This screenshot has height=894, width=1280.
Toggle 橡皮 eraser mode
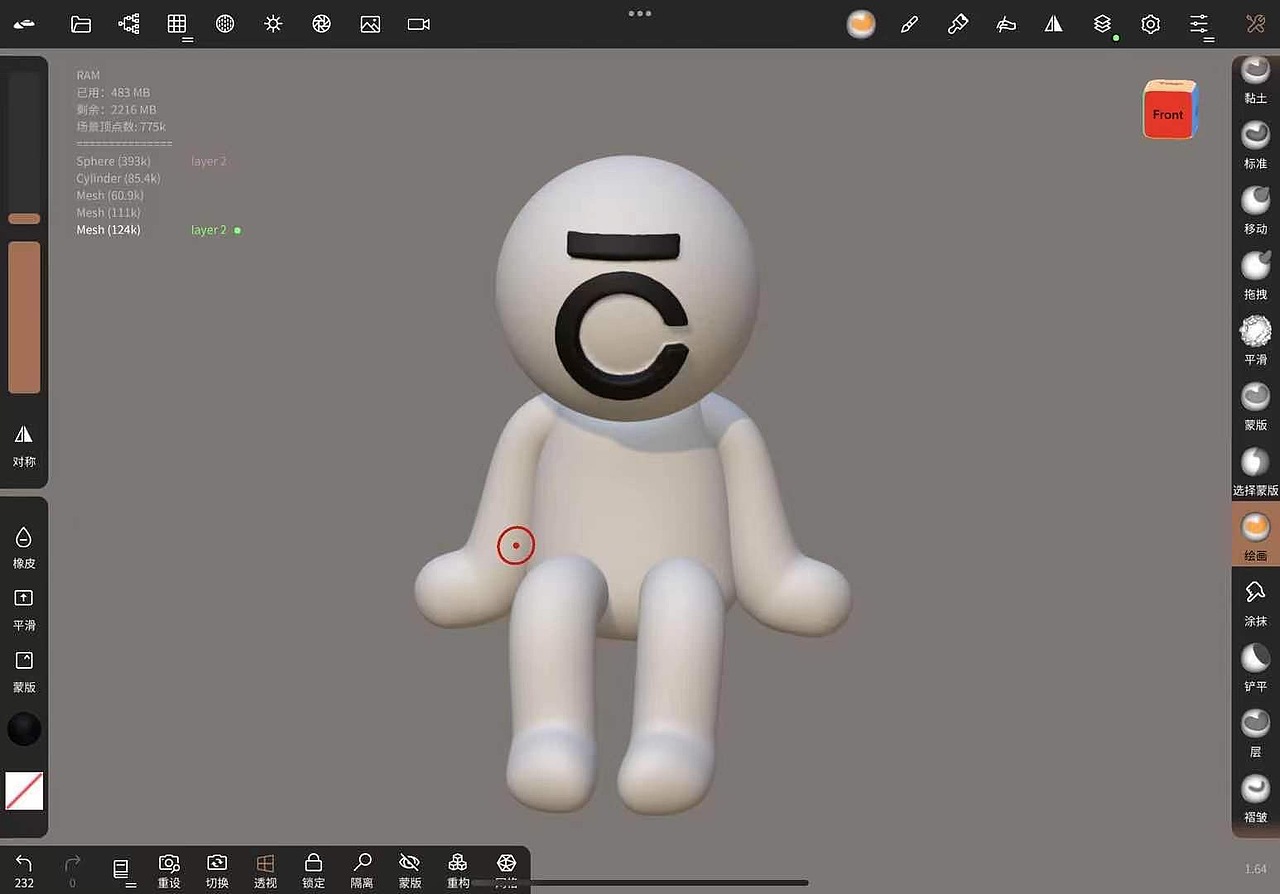point(24,547)
